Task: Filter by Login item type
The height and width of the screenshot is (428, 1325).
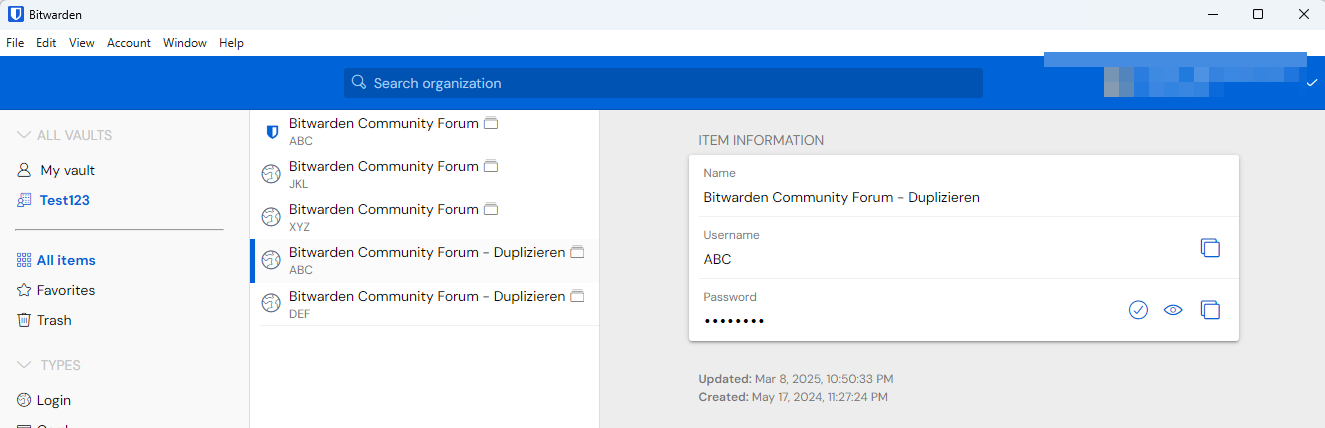Action: click(x=53, y=400)
